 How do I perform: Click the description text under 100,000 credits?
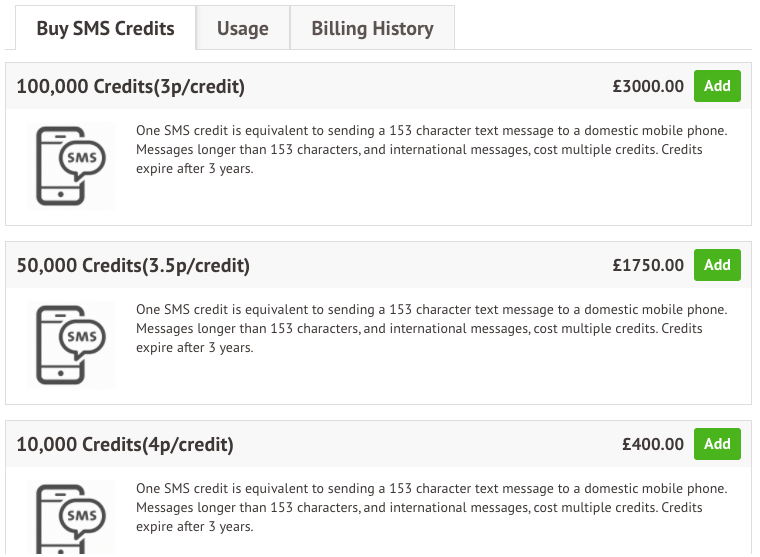coord(431,149)
